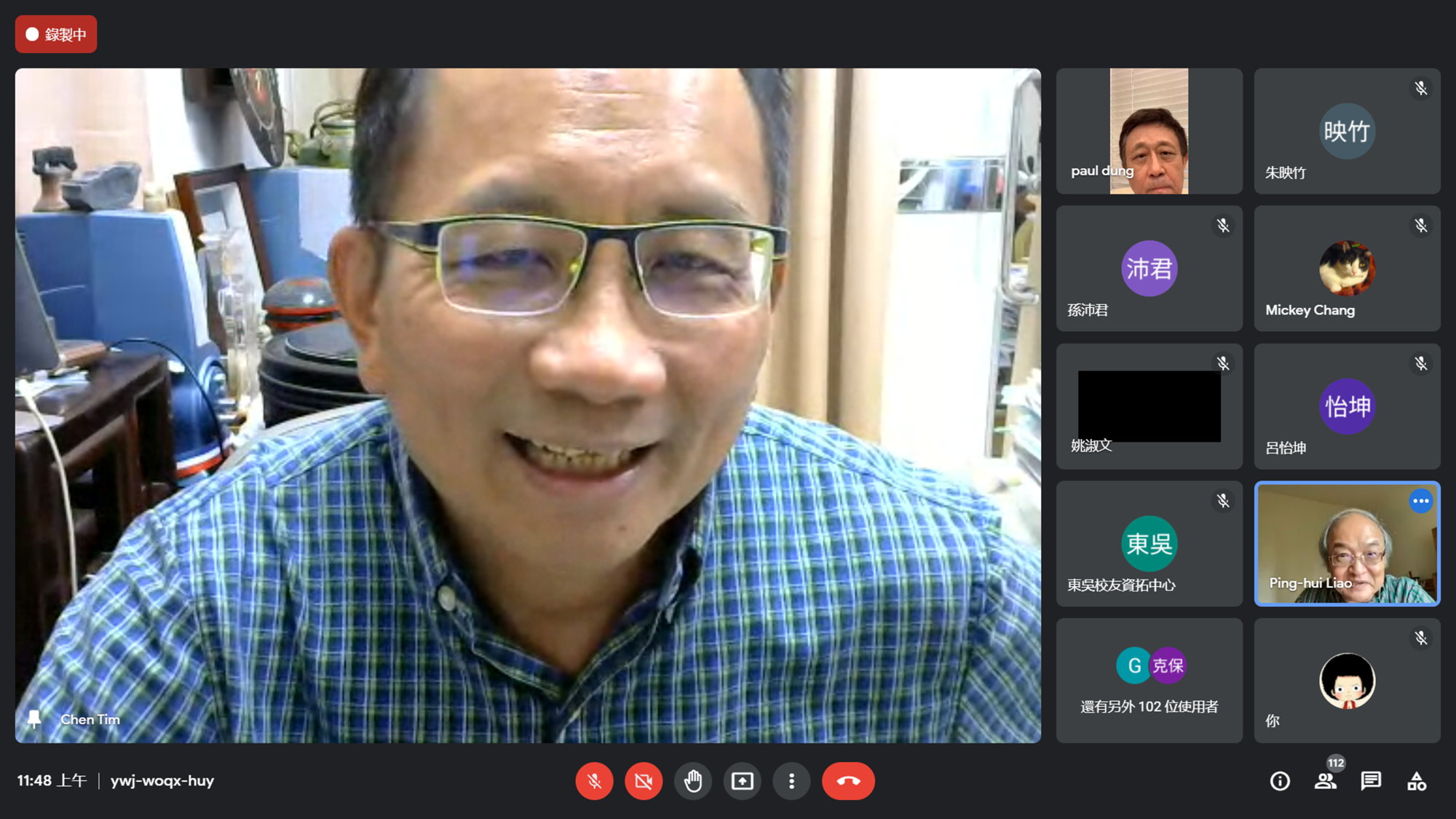Click the muted mic icon on 孫沛君
This screenshot has height=819, width=1456.
1223,226
